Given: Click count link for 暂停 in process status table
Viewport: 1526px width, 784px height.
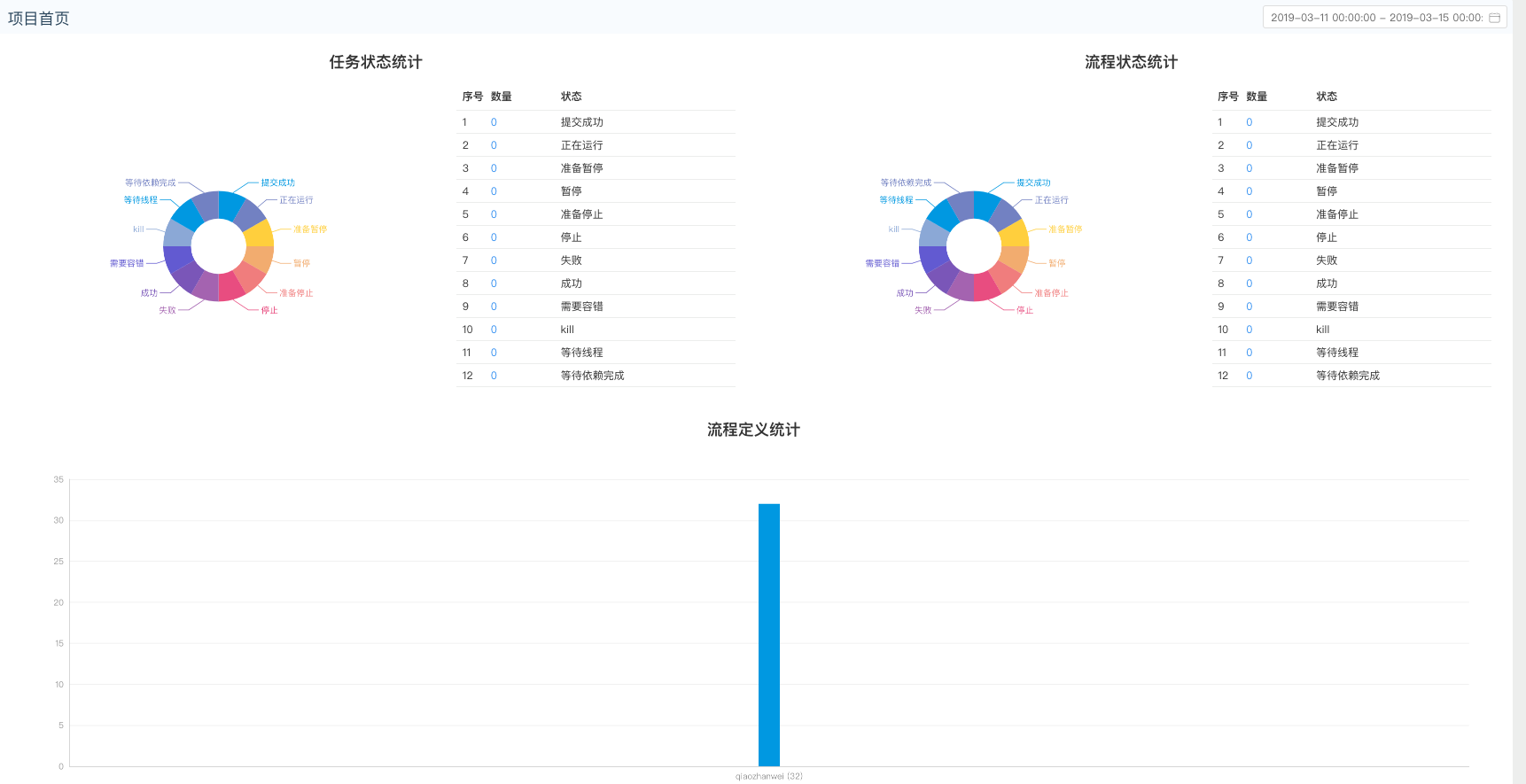Looking at the screenshot, I should pos(1250,191).
